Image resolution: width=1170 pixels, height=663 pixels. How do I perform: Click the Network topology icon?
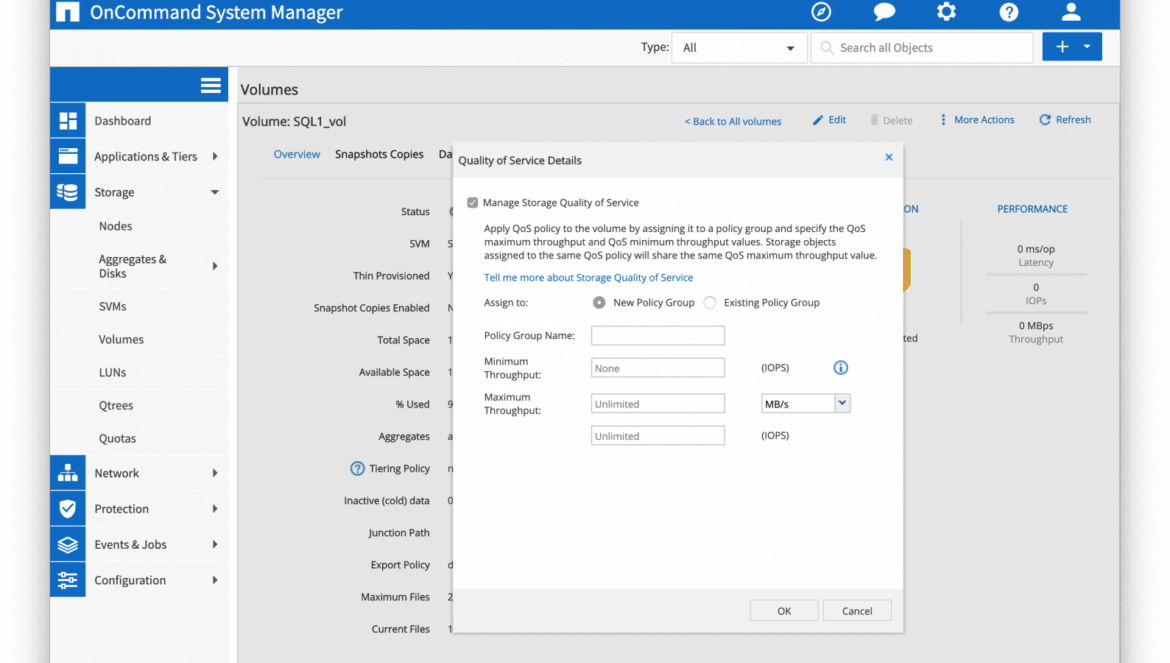68,473
